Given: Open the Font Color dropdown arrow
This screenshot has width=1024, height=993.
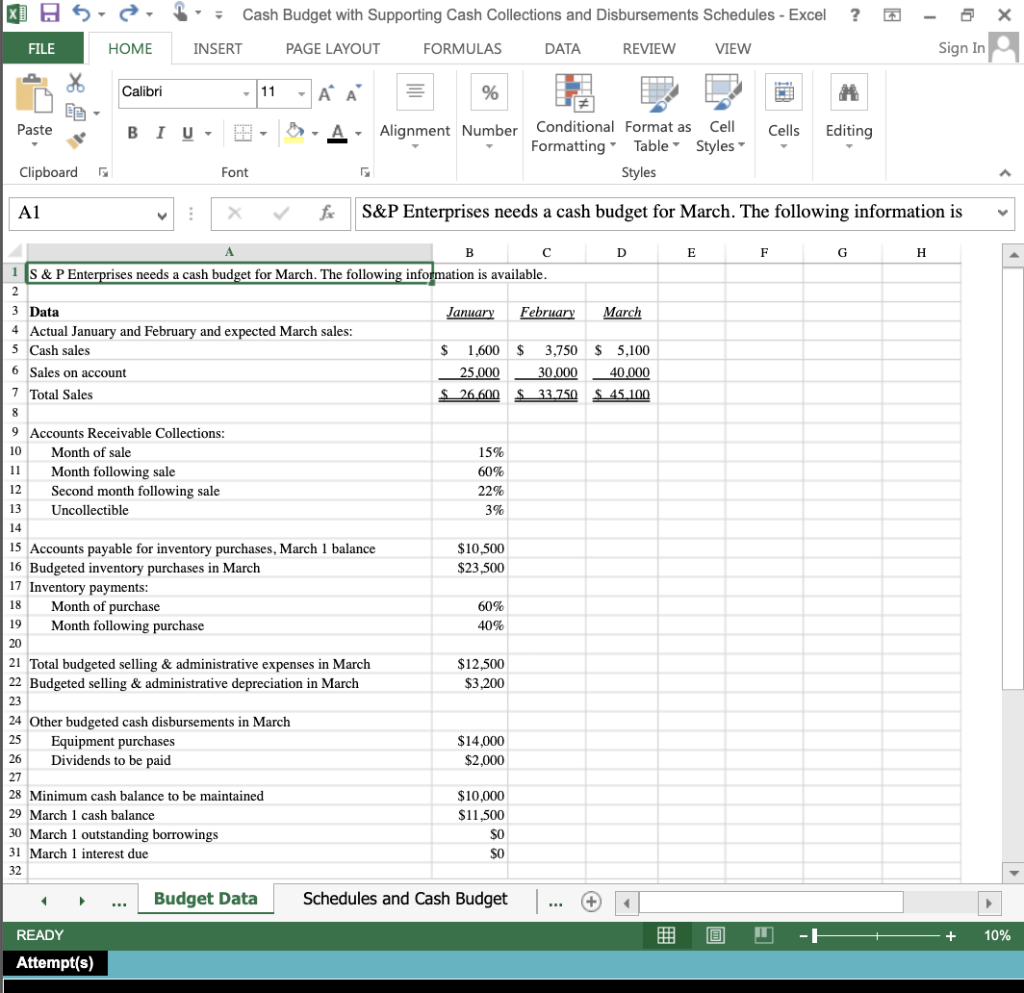Looking at the screenshot, I should click(358, 134).
